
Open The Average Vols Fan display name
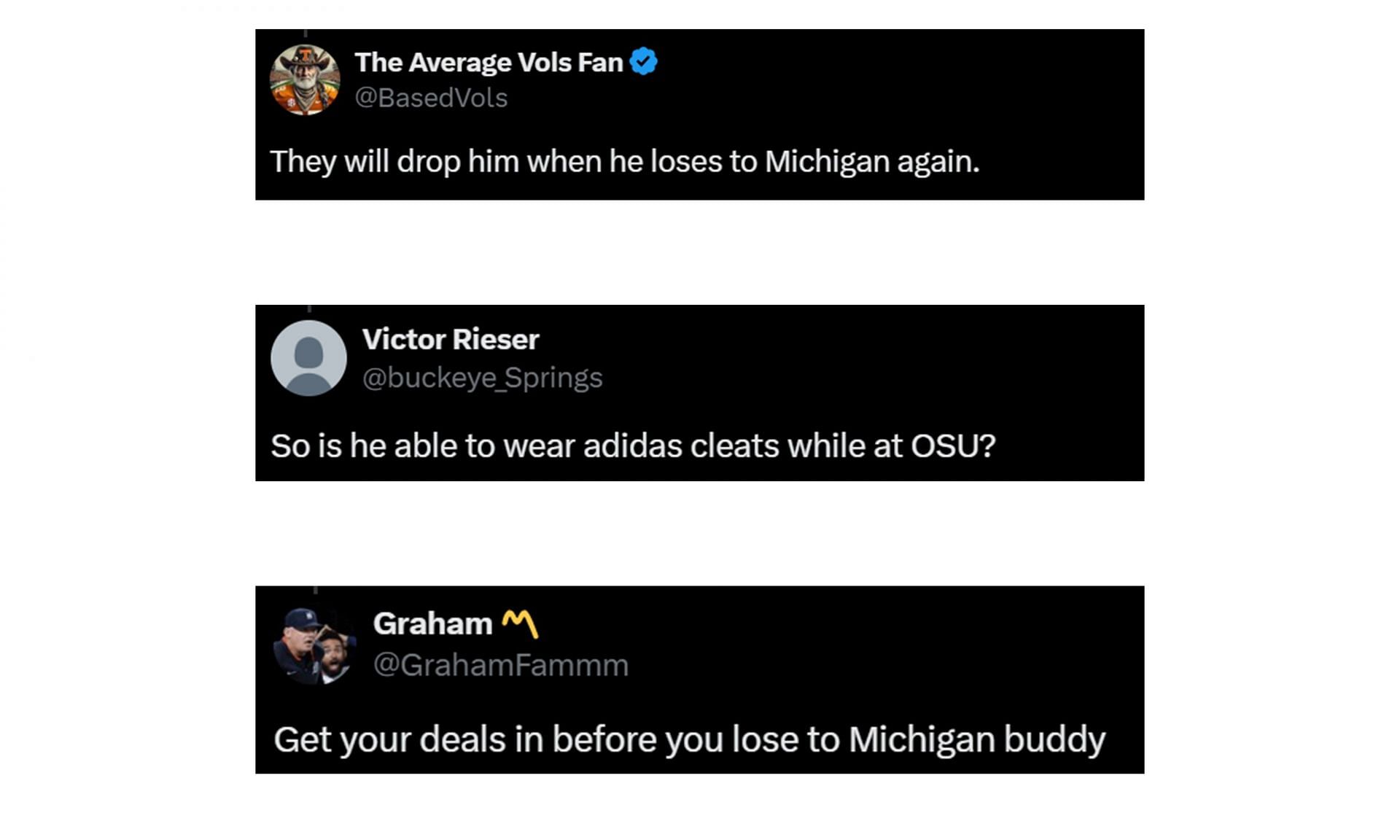click(489, 62)
